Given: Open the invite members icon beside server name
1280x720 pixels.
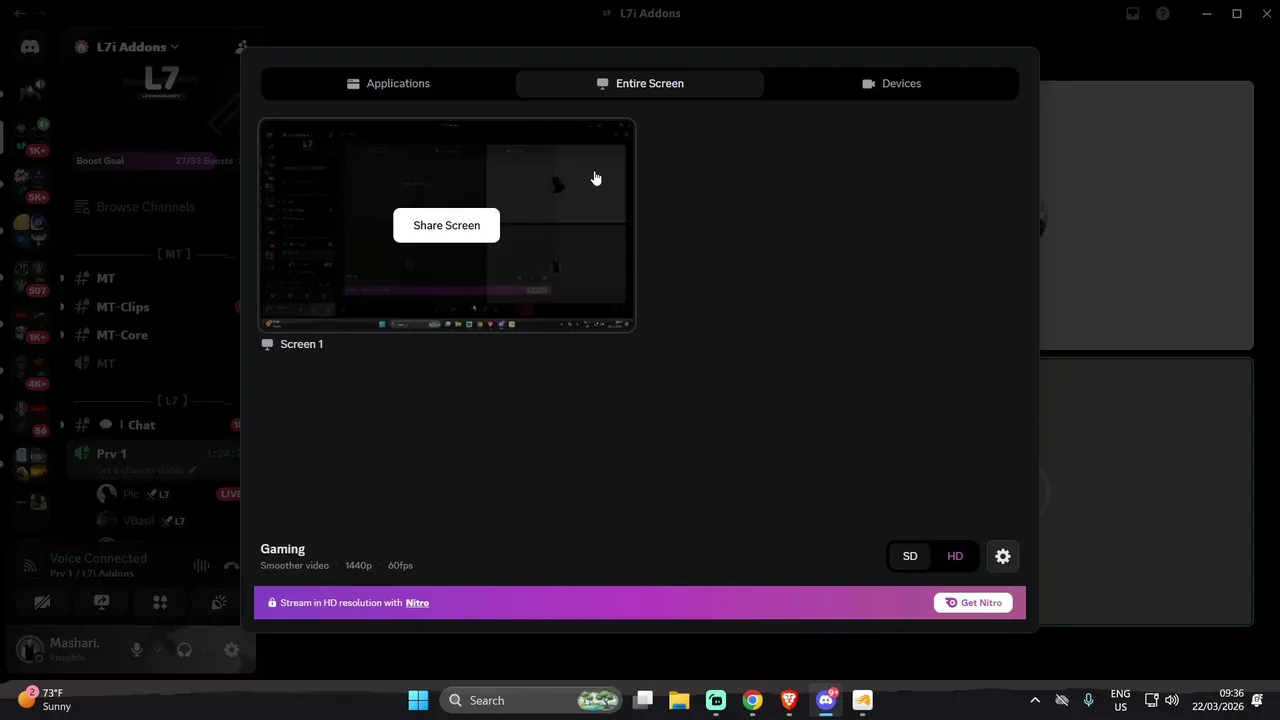Looking at the screenshot, I should pyautogui.click(x=241, y=47).
